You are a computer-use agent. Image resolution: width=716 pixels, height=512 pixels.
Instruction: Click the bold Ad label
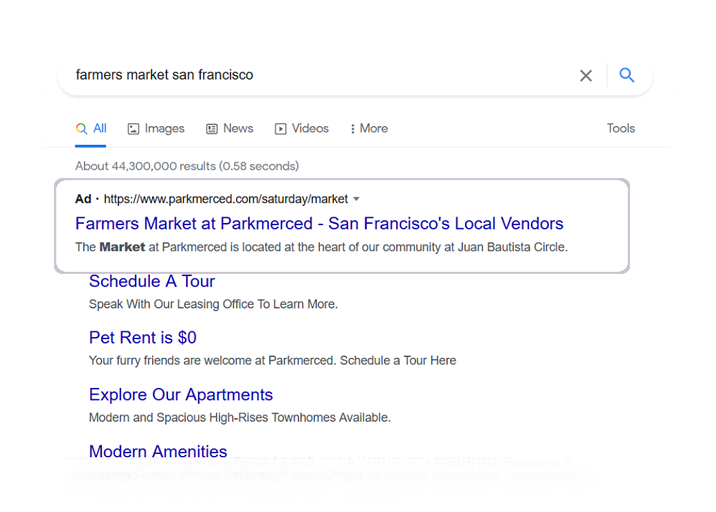pyautogui.click(x=83, y=199)
